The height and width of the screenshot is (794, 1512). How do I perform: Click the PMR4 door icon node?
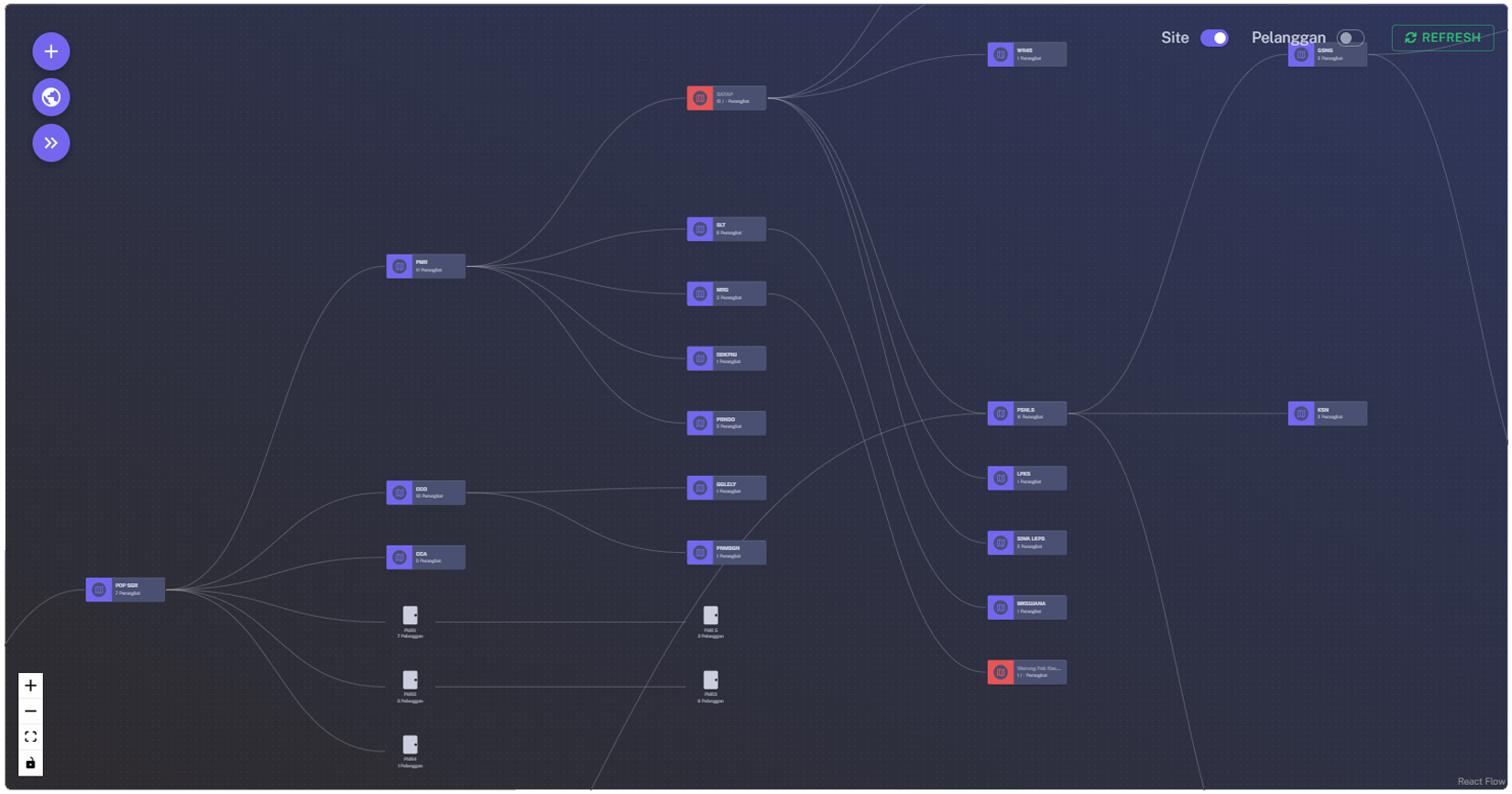[x=411, y=744]
